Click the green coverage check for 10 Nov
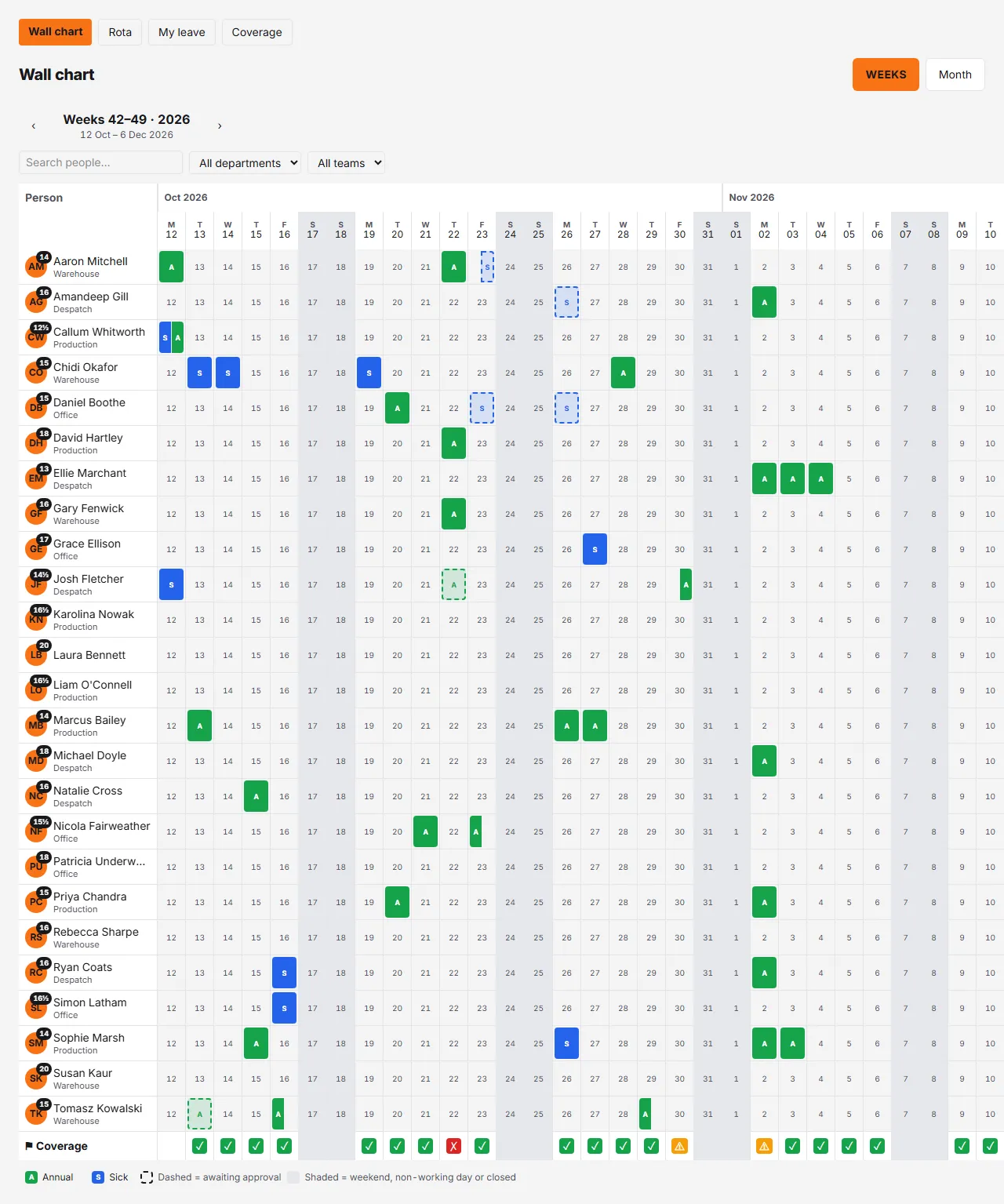Image resolution: width=1004 pixels, height=1204 pixels. tap(990, 1146)
